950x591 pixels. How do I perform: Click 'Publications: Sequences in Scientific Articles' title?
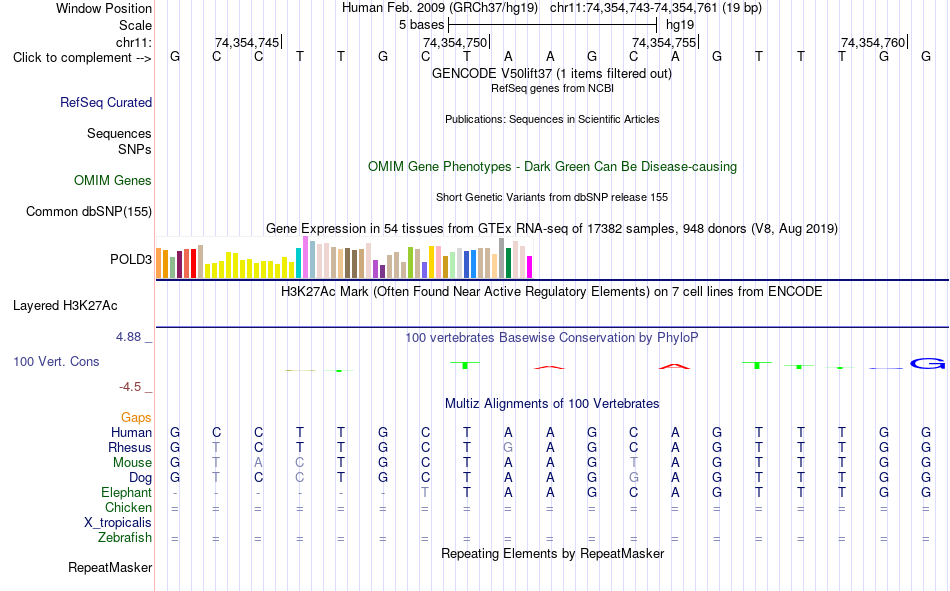[552, 119]
